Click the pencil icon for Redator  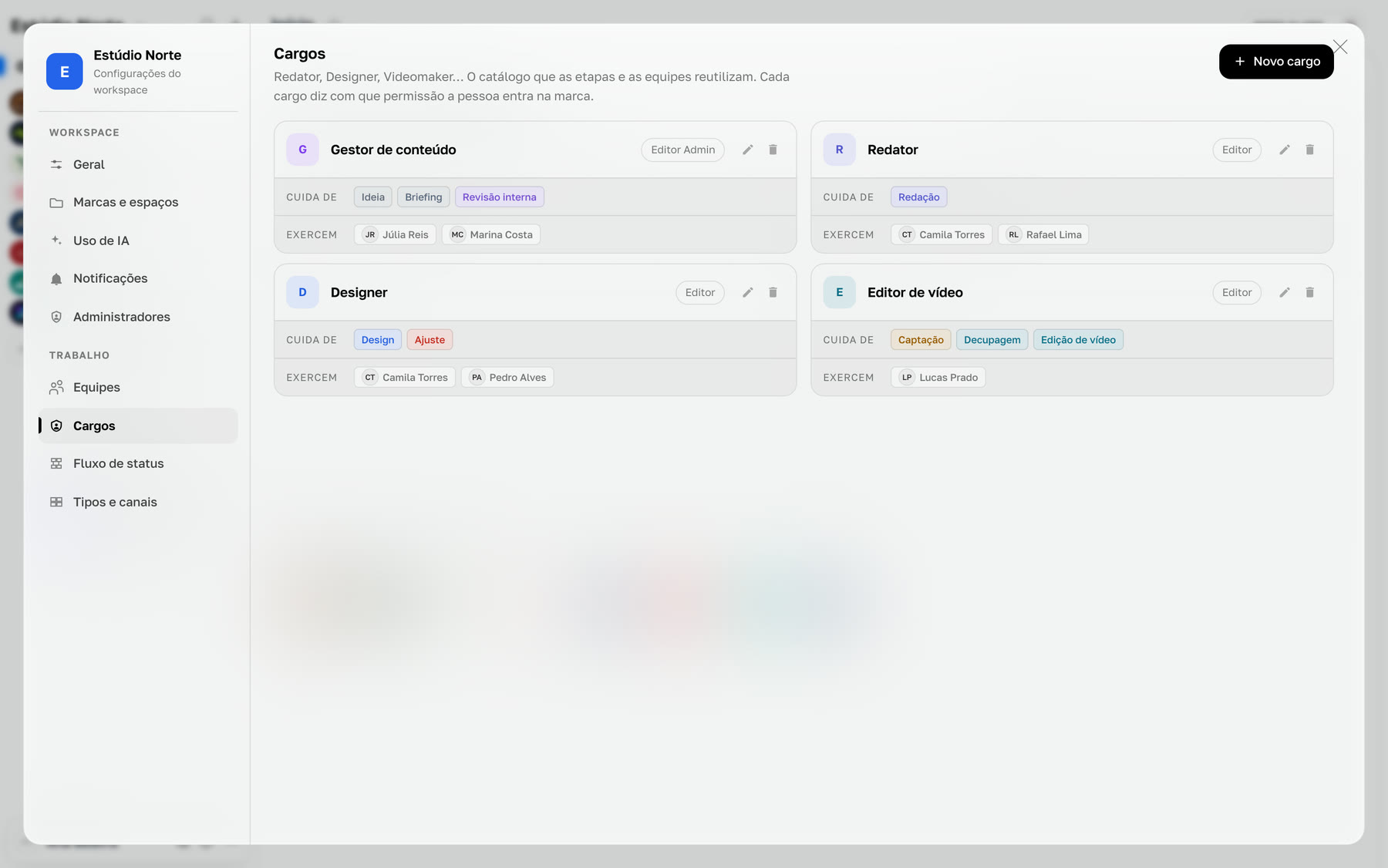pos(1284,150)
